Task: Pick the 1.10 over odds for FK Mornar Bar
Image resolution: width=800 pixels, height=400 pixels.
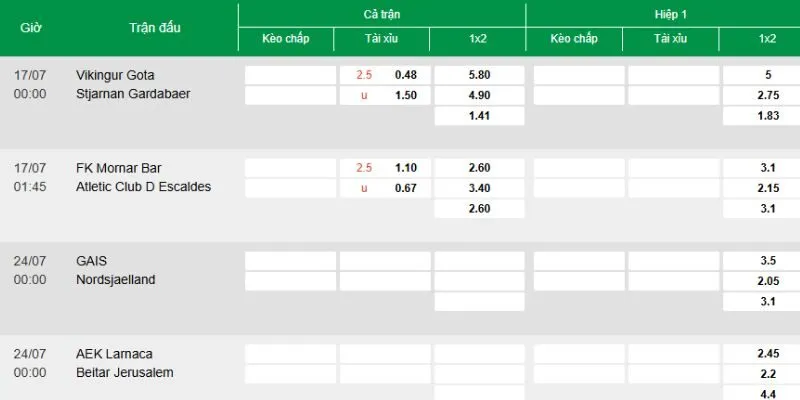Action: click(x=406, y=168)
